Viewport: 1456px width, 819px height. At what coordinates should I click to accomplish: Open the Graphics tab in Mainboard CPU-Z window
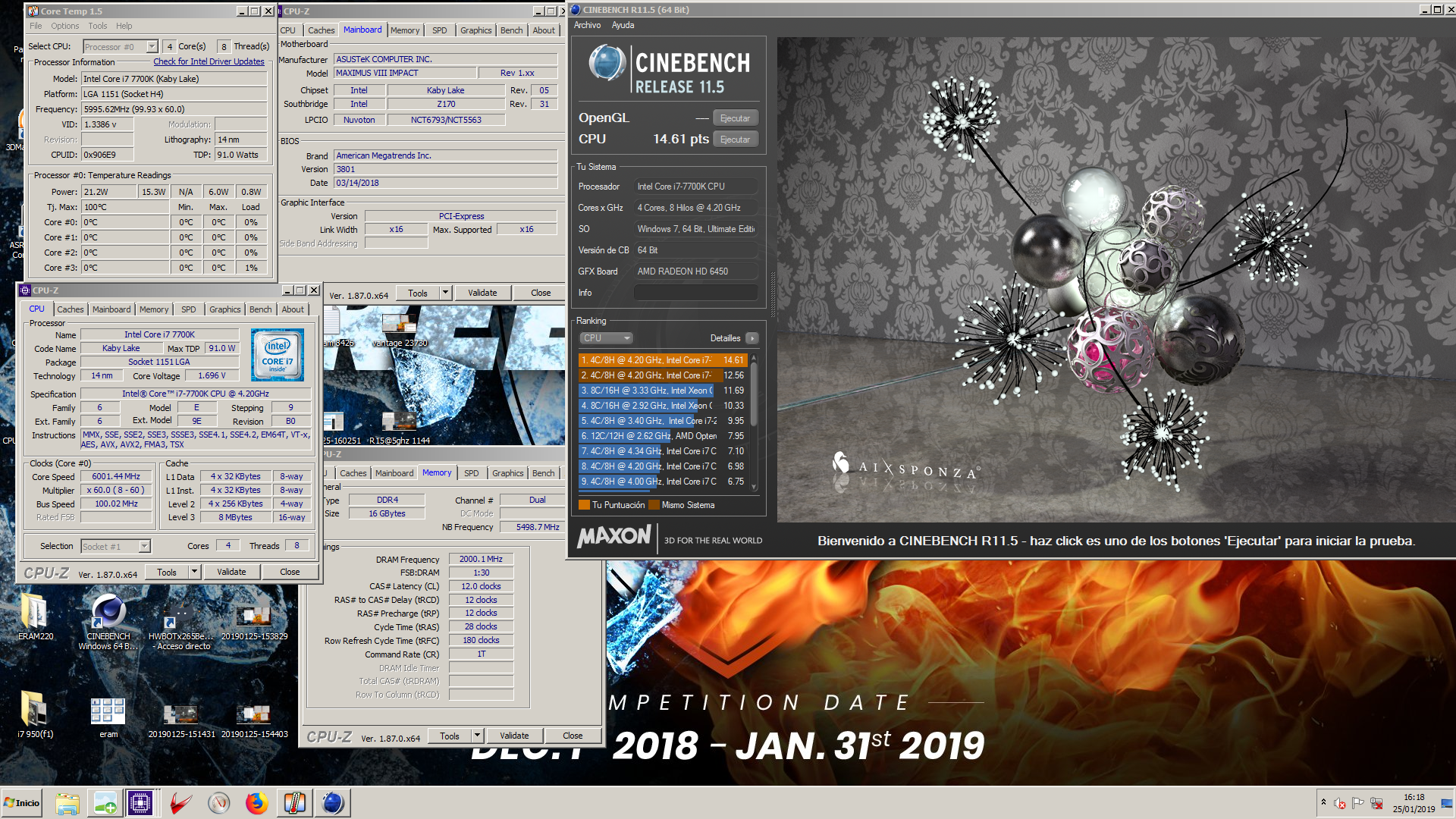click(475, 30)
